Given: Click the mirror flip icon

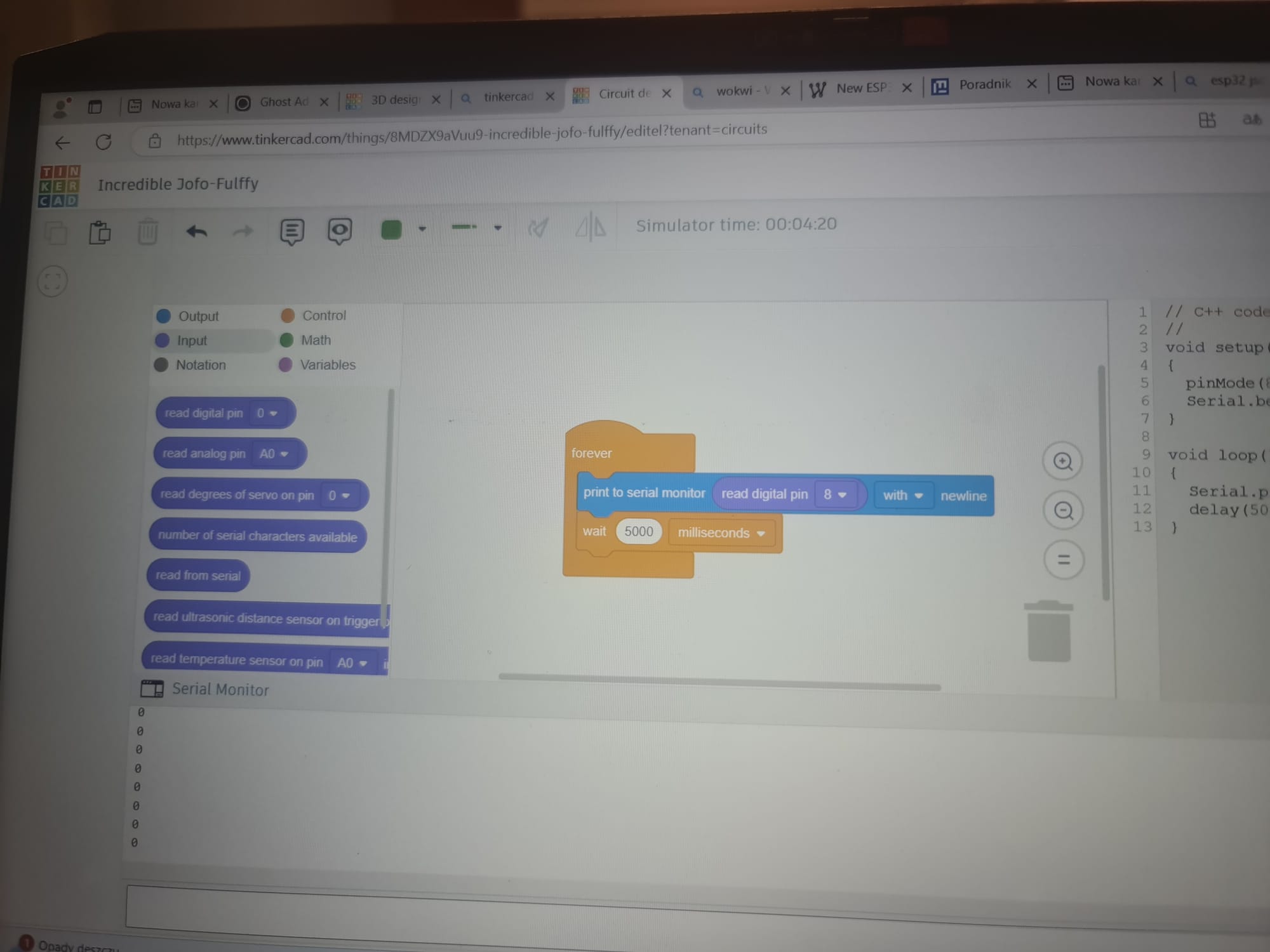Looking at the screenshot, I should 591,226.
